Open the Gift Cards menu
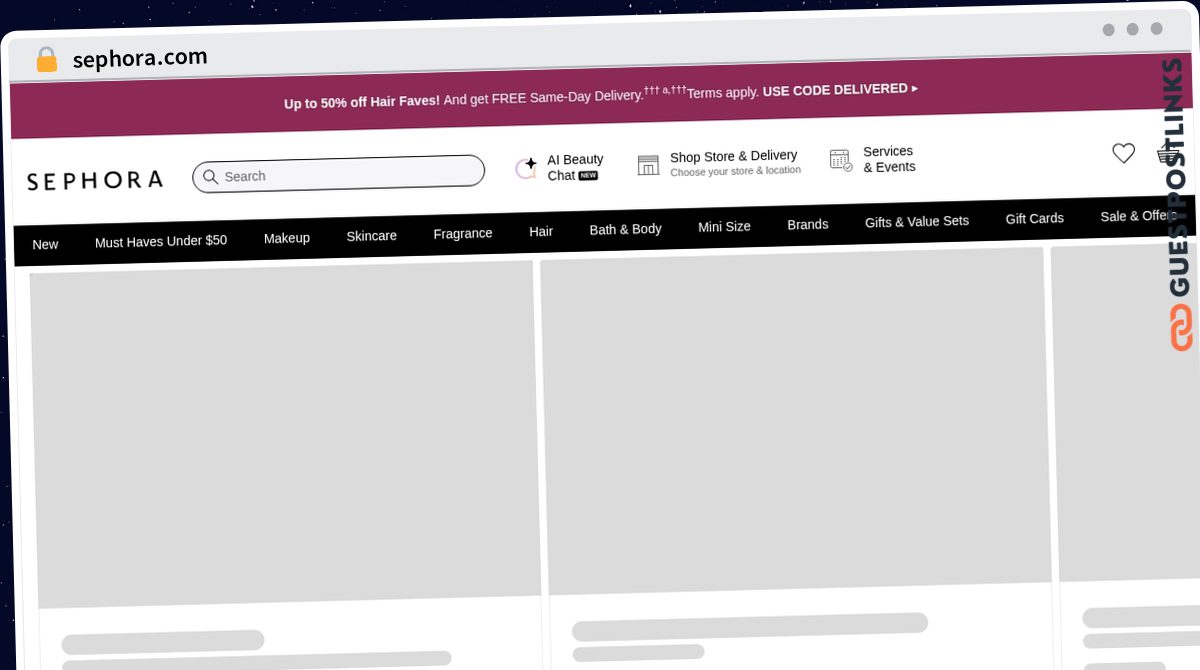The width and height of the screenshot is (1200, 670). pyautogui.click(x=1035, y=218)
